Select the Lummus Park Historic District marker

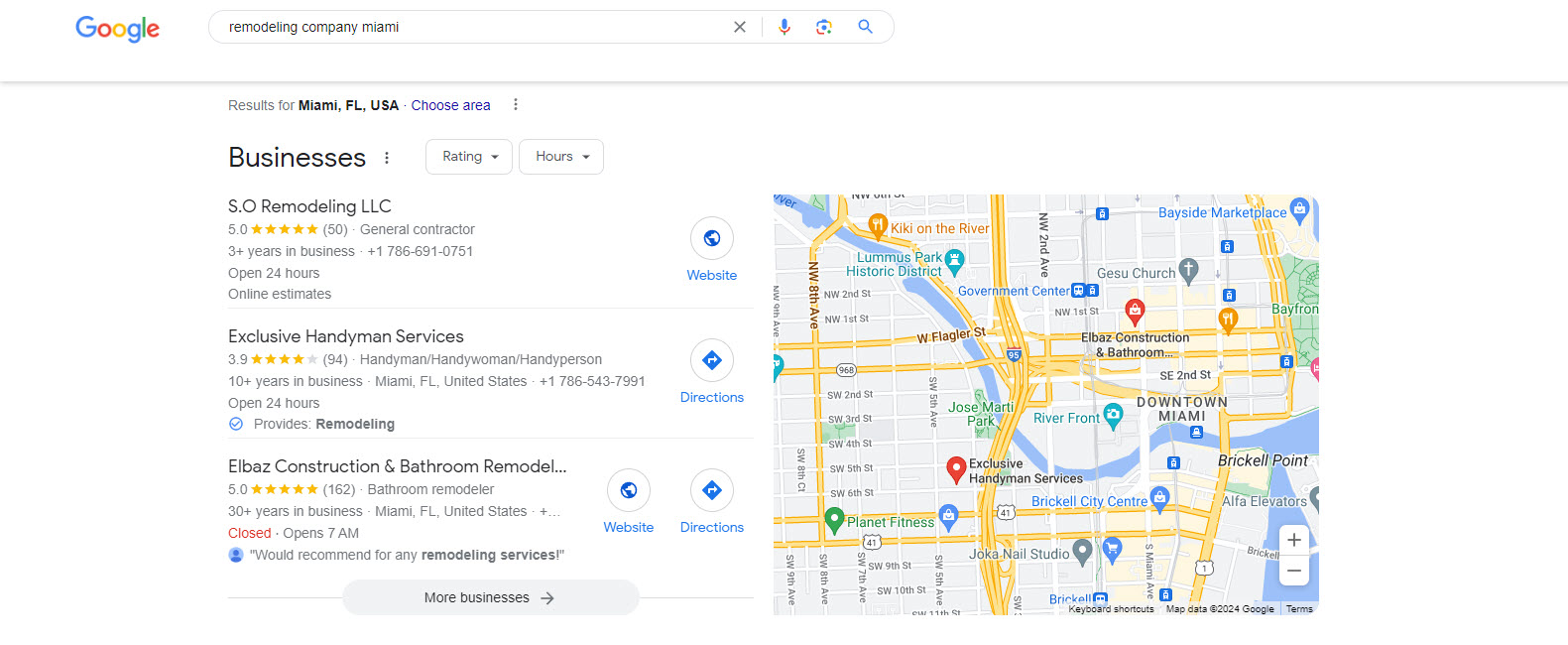coord(954,262)
